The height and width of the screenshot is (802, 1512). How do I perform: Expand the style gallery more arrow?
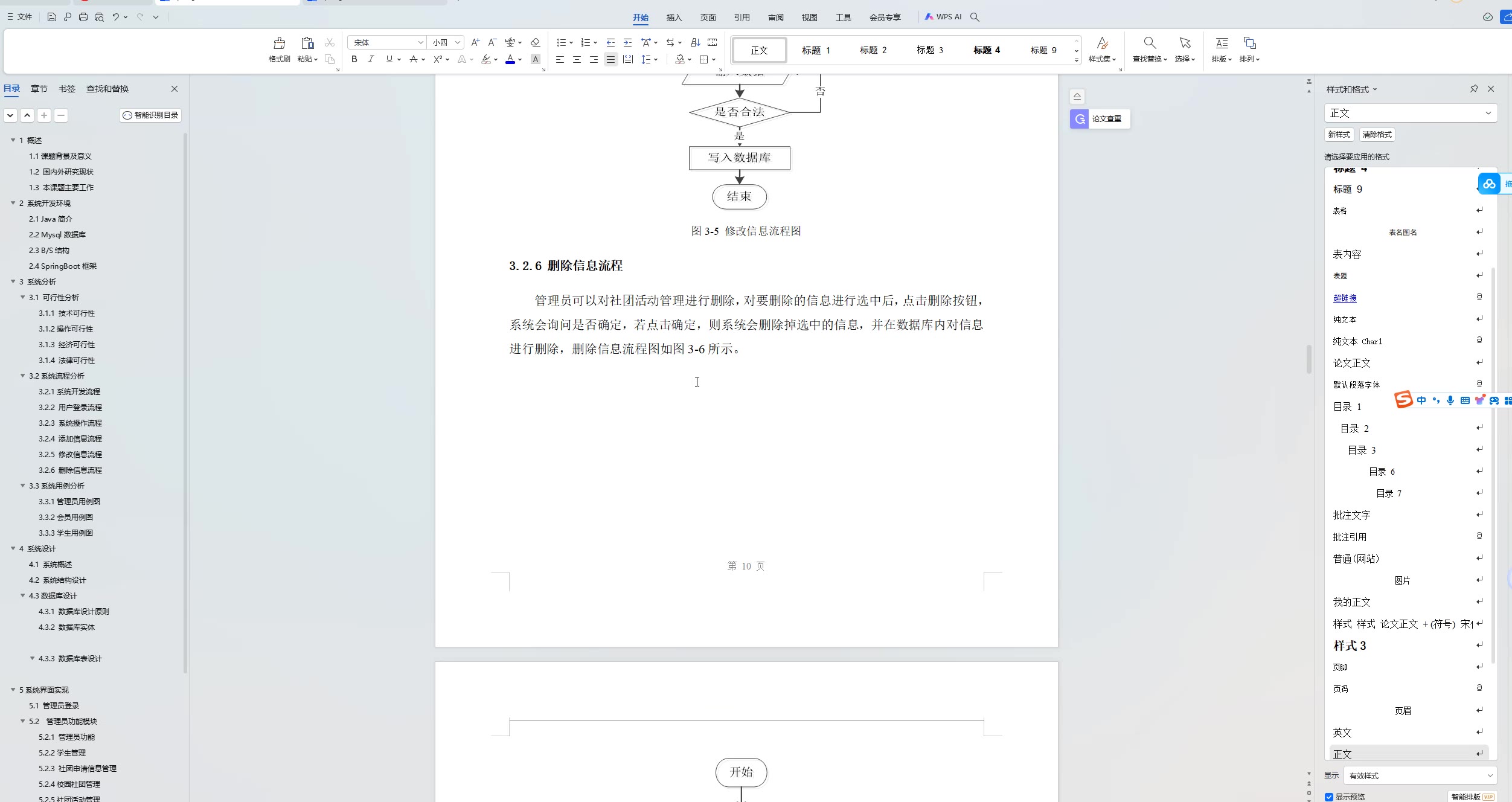click(x=1076, y=60)
